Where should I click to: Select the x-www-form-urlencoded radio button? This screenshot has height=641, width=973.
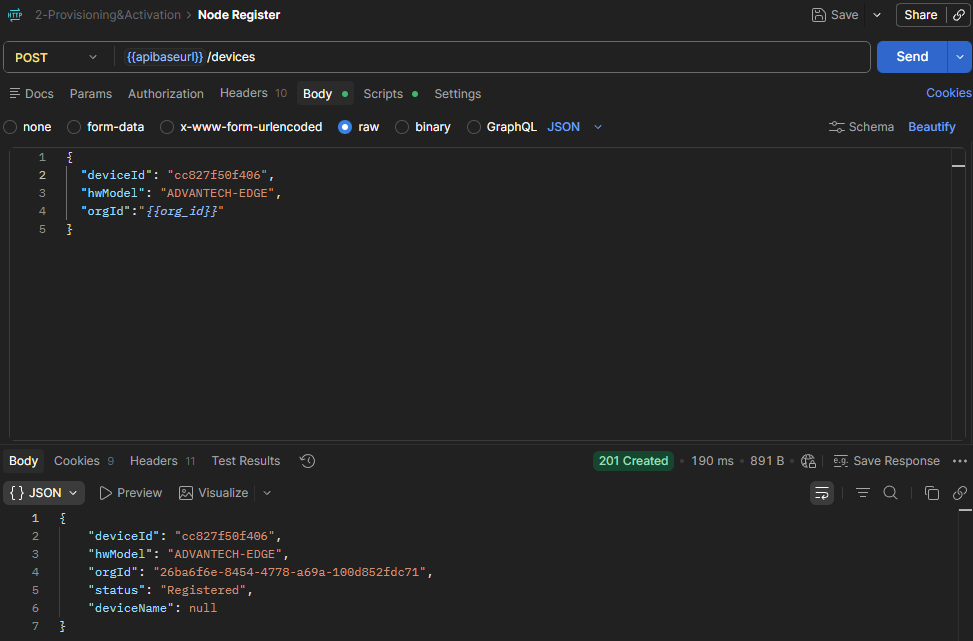166,127
